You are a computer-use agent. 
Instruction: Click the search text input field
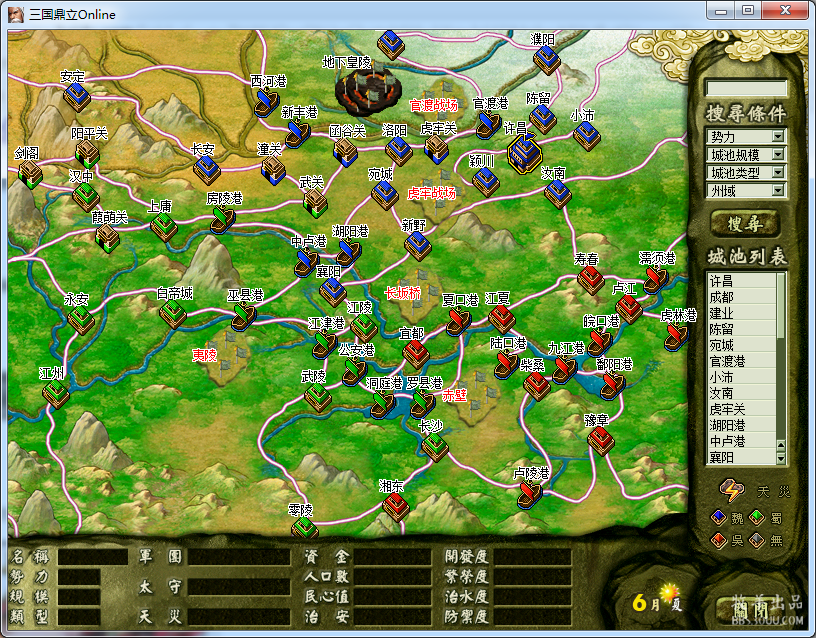pyautogui.click(x=745, y=88)
